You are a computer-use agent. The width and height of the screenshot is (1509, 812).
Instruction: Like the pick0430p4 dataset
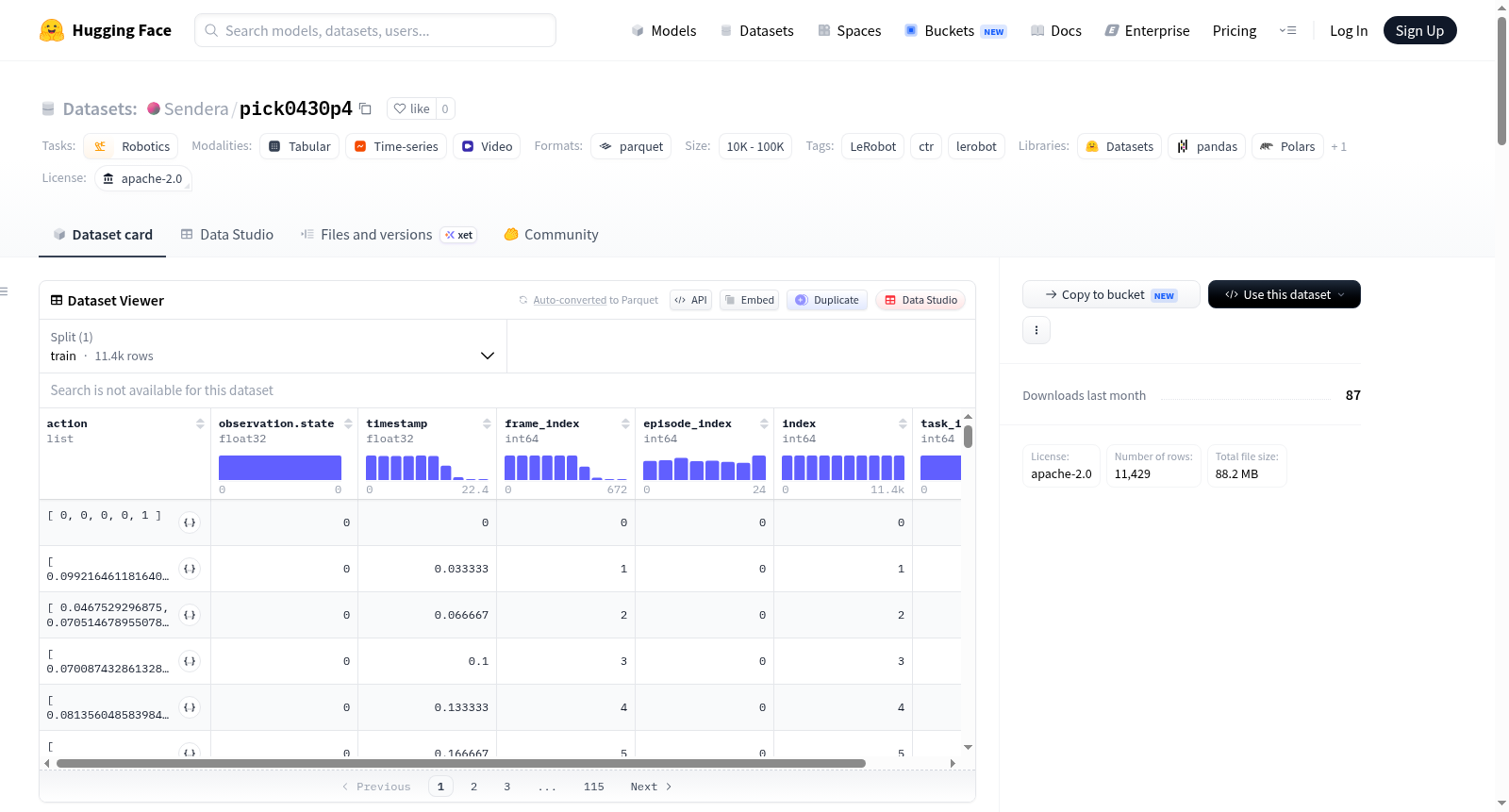click(x=411, y=108)
